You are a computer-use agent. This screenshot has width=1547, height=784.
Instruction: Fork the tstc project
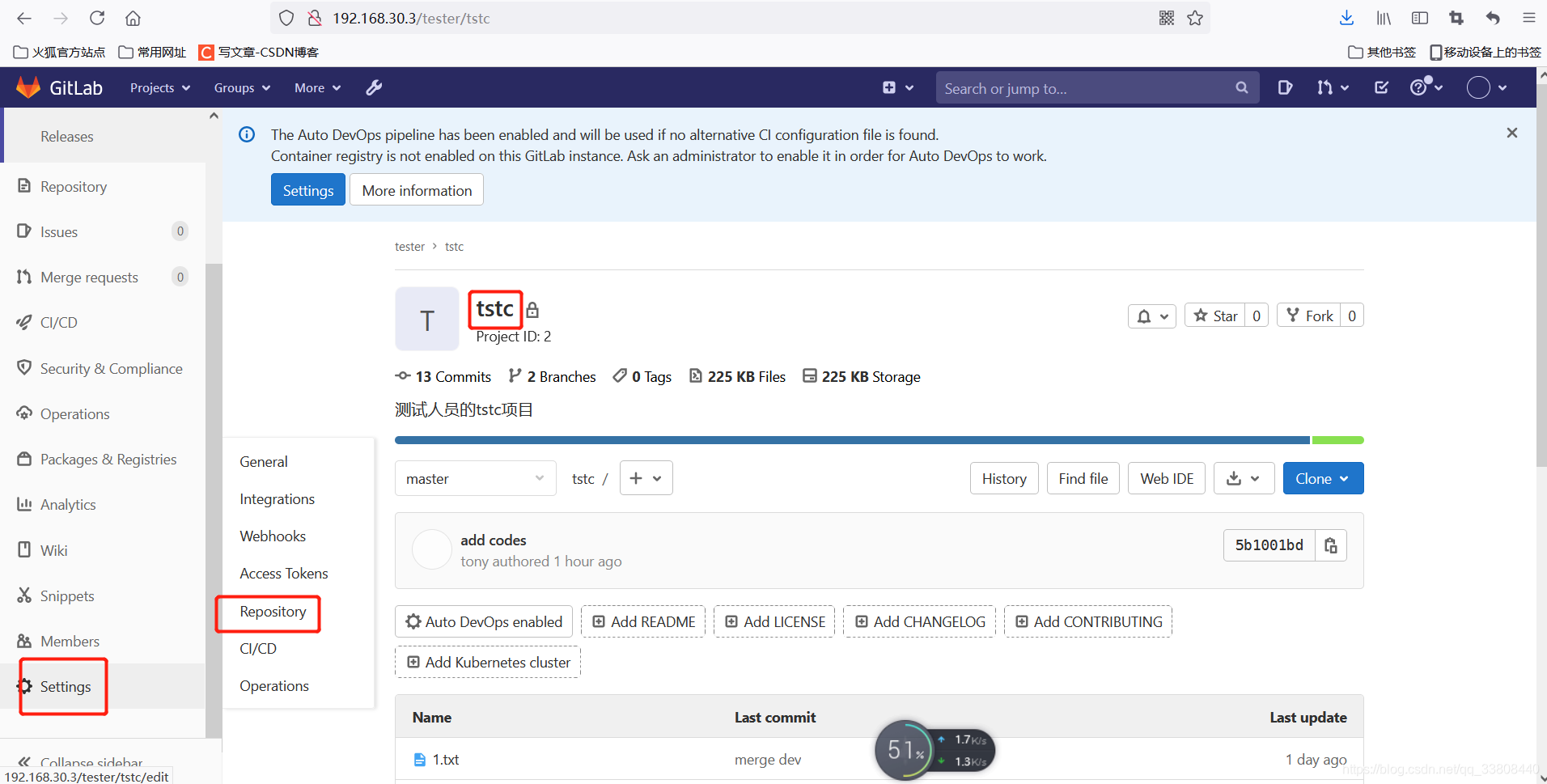(1309, 316)
